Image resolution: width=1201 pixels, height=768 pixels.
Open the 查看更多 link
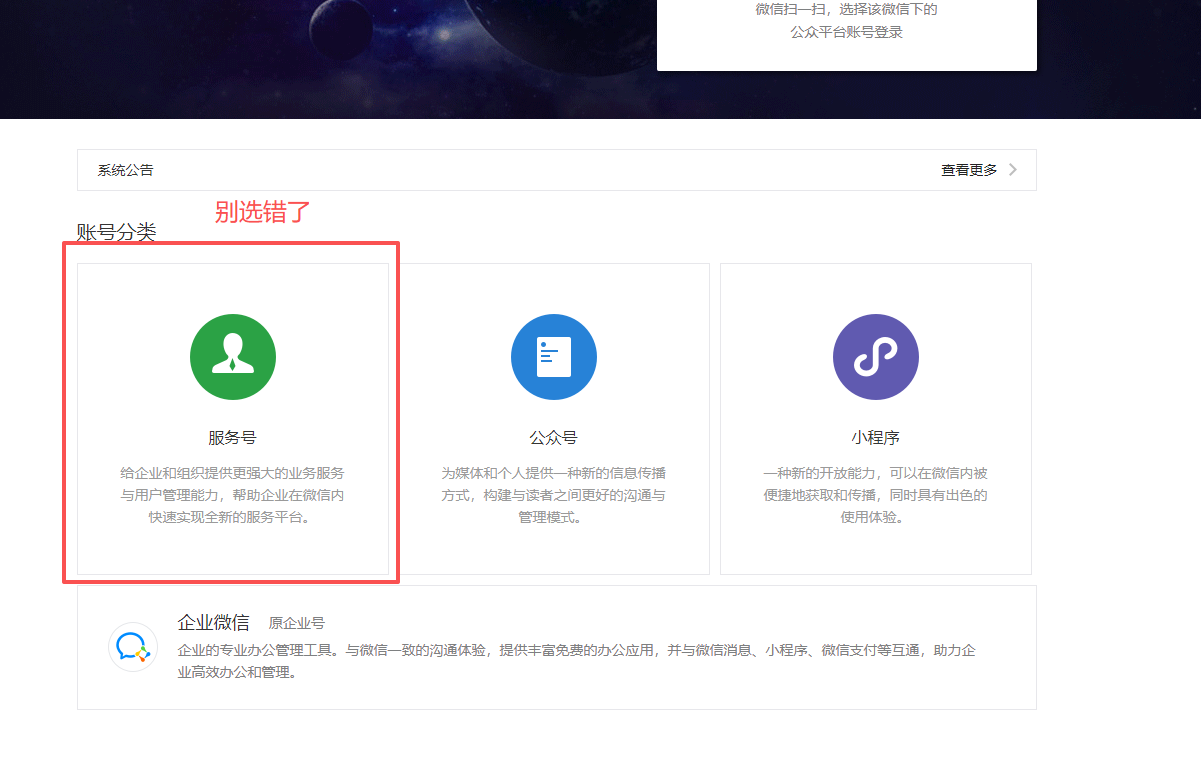[x=968, y=170]
